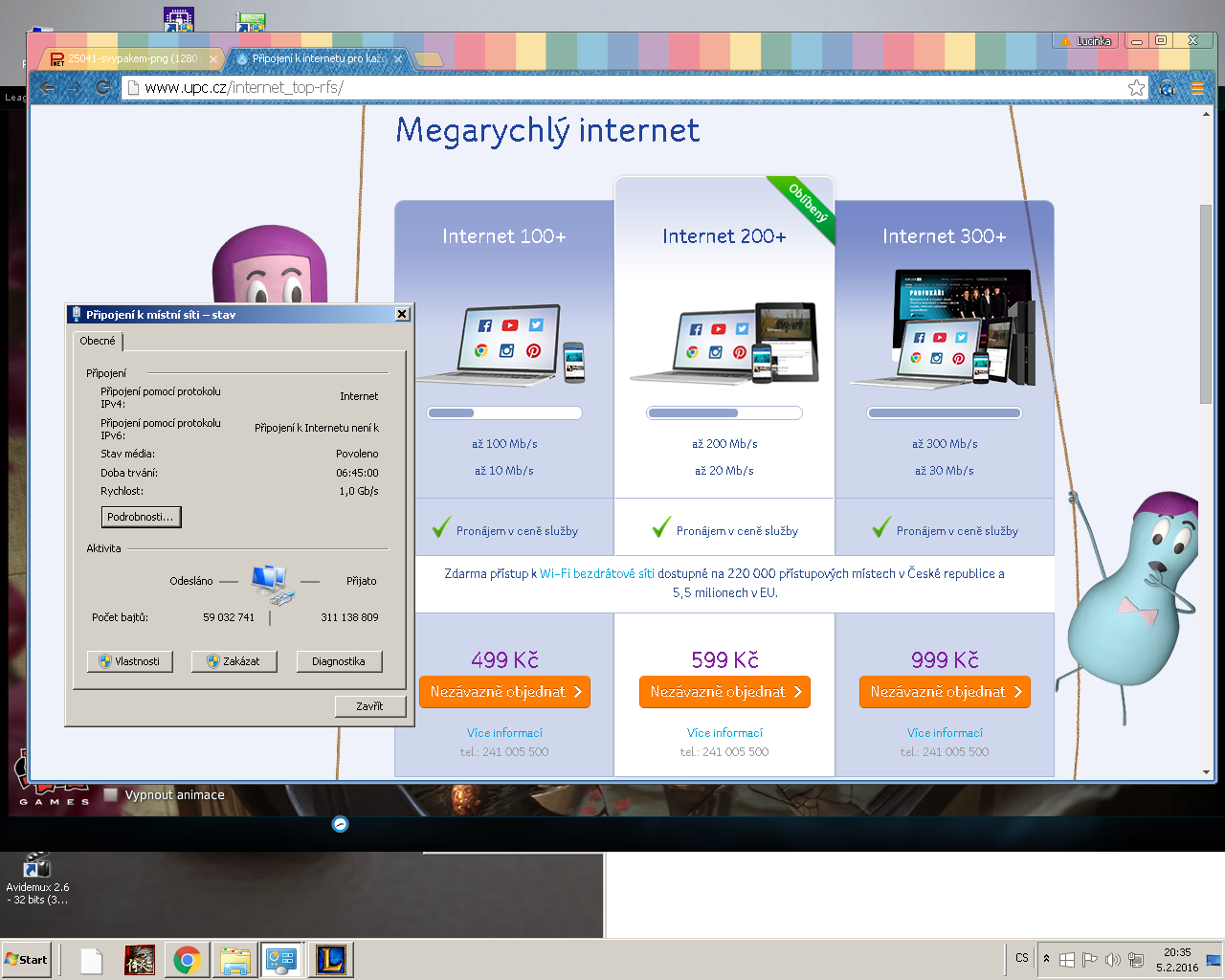Follow the Wi-Fi bezdrátové síti link
This screenshot has height=980, width=1225.
(597, 574)
